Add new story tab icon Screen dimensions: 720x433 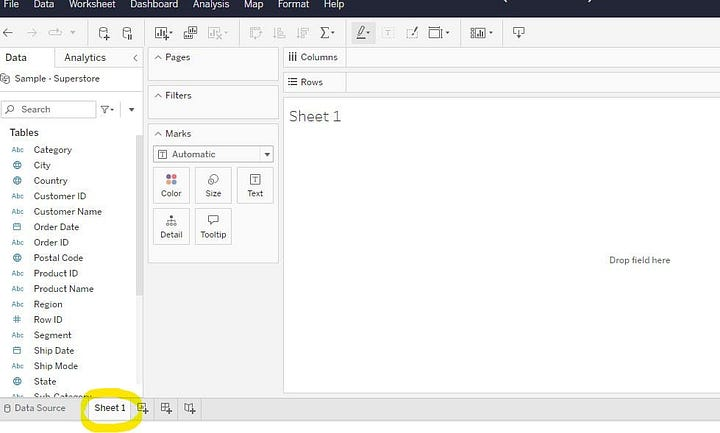[190, 408]
